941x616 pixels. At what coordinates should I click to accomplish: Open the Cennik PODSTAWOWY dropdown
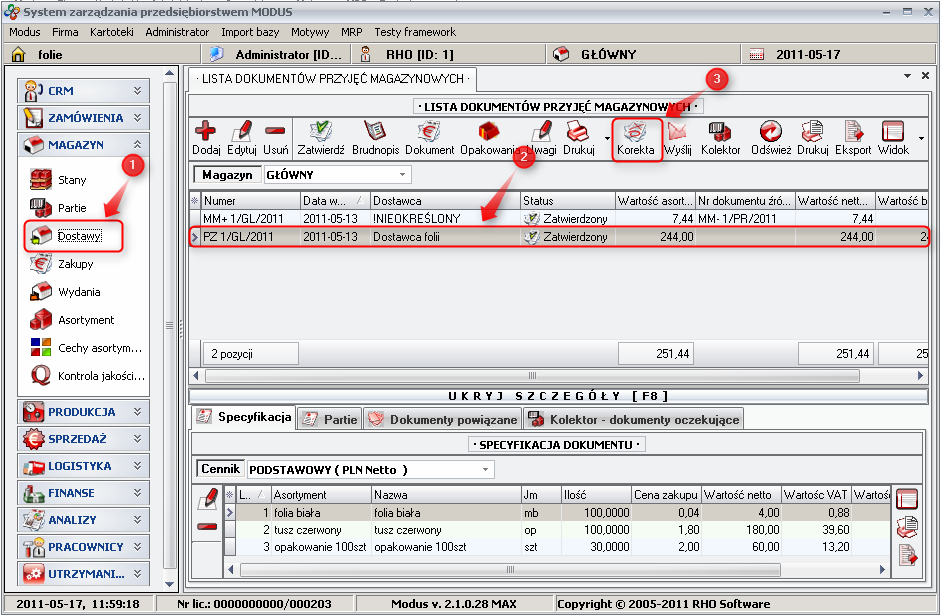tap(486, 469)
